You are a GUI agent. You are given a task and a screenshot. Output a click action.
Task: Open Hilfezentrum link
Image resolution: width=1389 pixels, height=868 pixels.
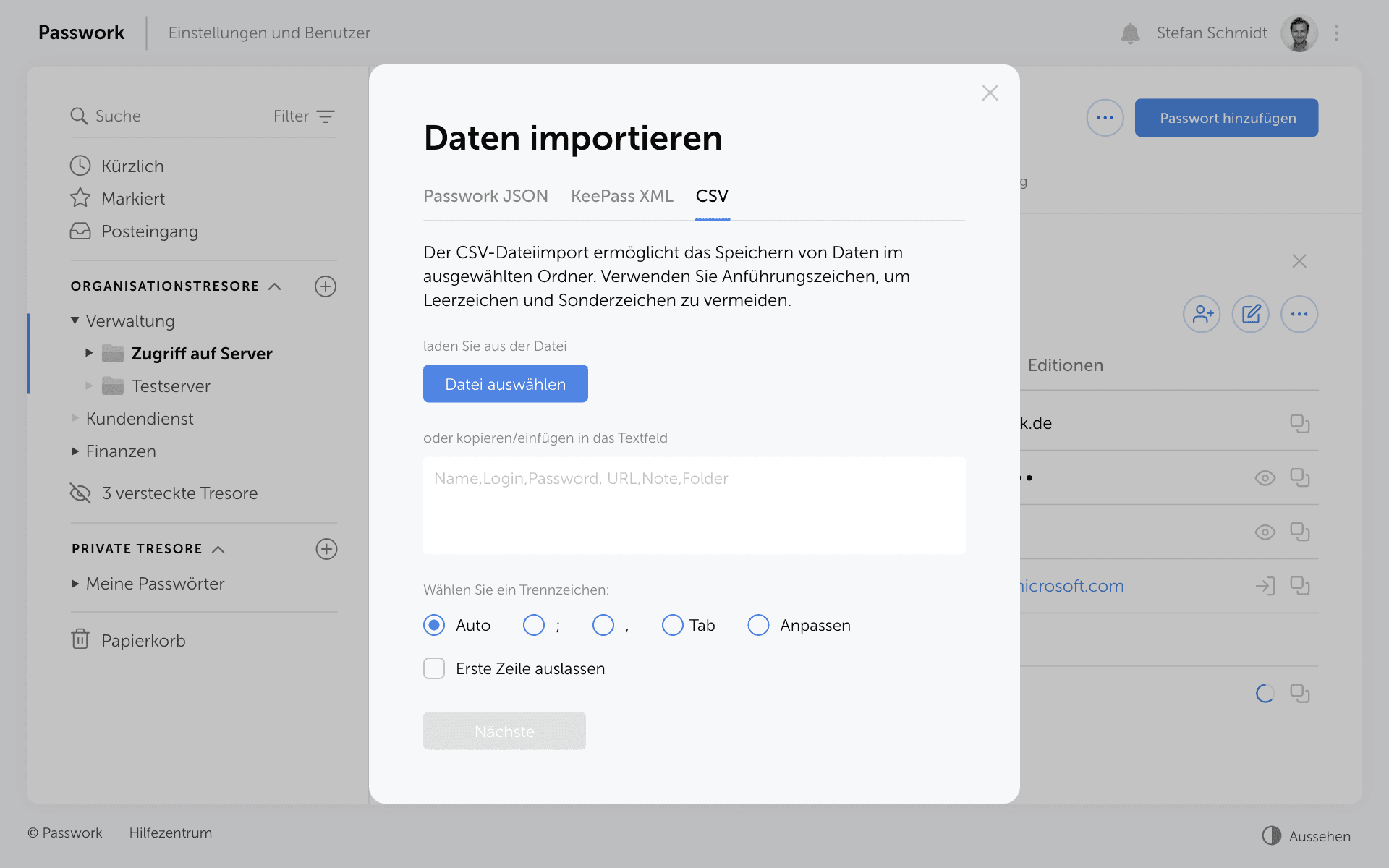[171, 833]
